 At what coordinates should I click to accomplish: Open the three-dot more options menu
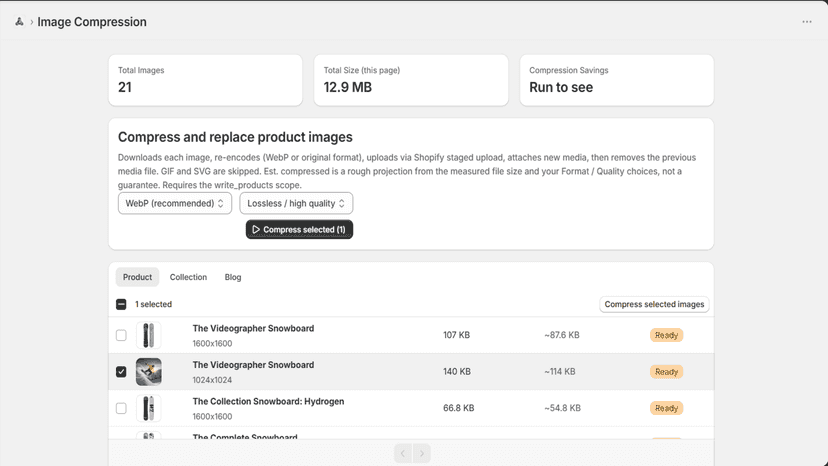(806, 22)
